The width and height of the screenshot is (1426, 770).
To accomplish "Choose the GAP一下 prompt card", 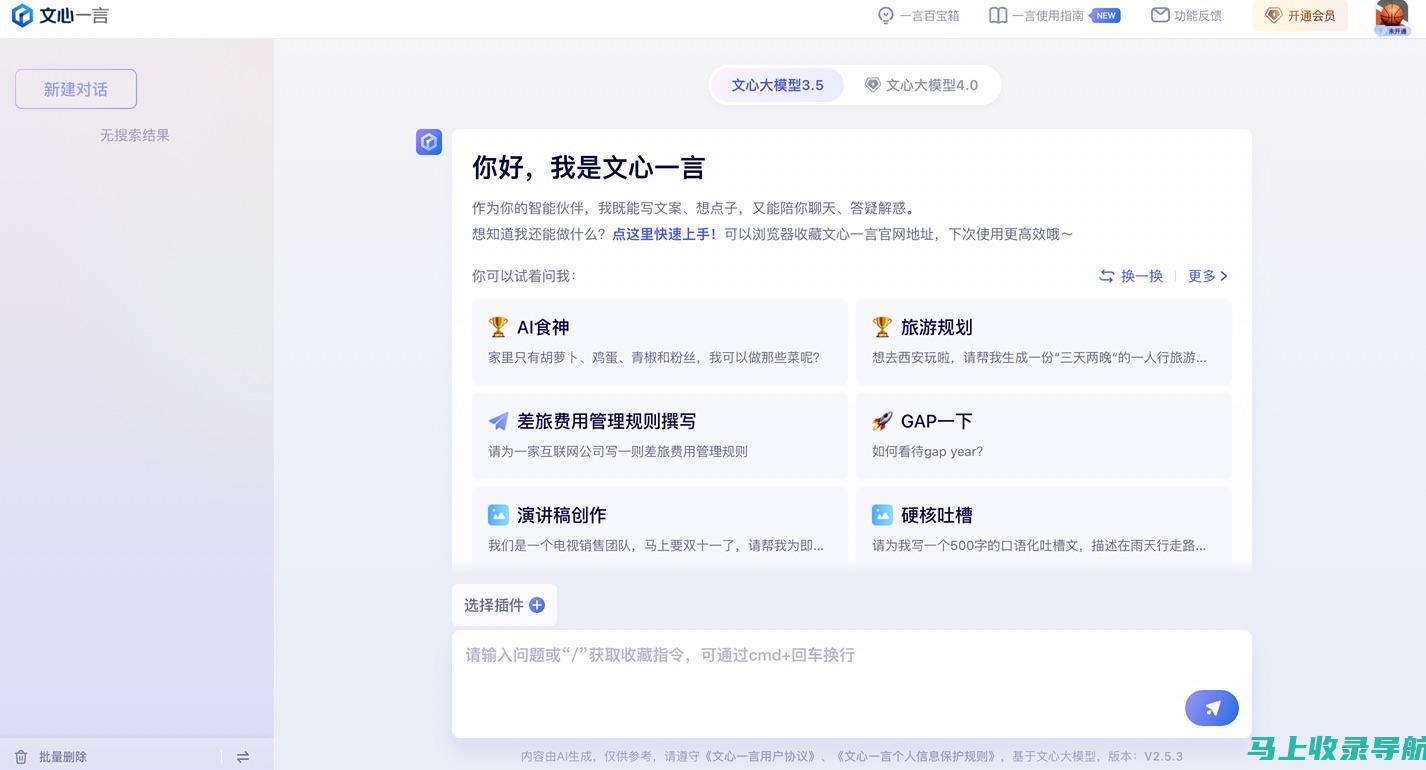I will point(1044,435).
